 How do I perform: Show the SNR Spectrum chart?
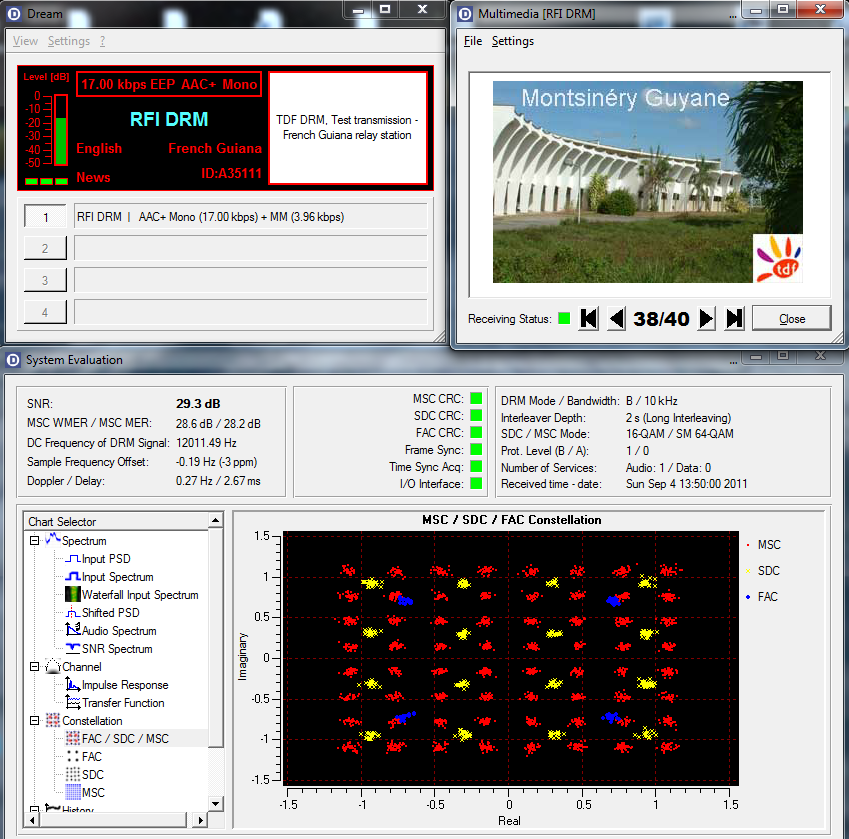[x=117, y=649]
